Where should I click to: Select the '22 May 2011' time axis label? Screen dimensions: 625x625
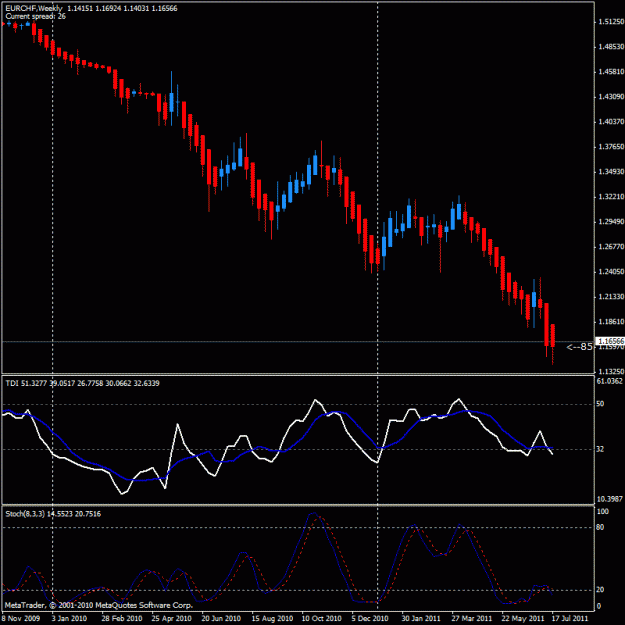522,619
